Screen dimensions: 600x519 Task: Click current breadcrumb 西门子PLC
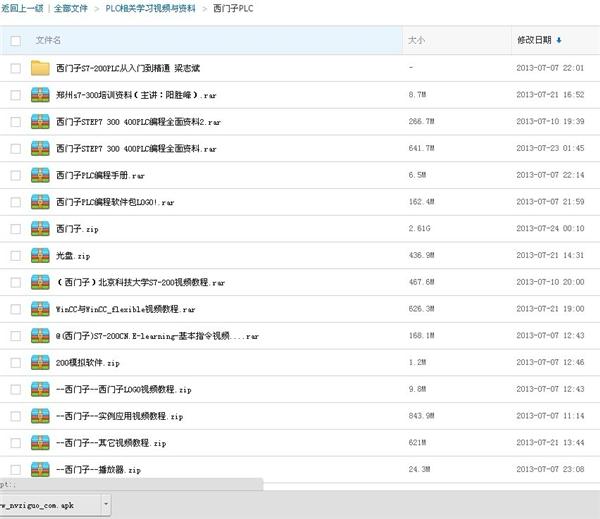tap(233, 8)
